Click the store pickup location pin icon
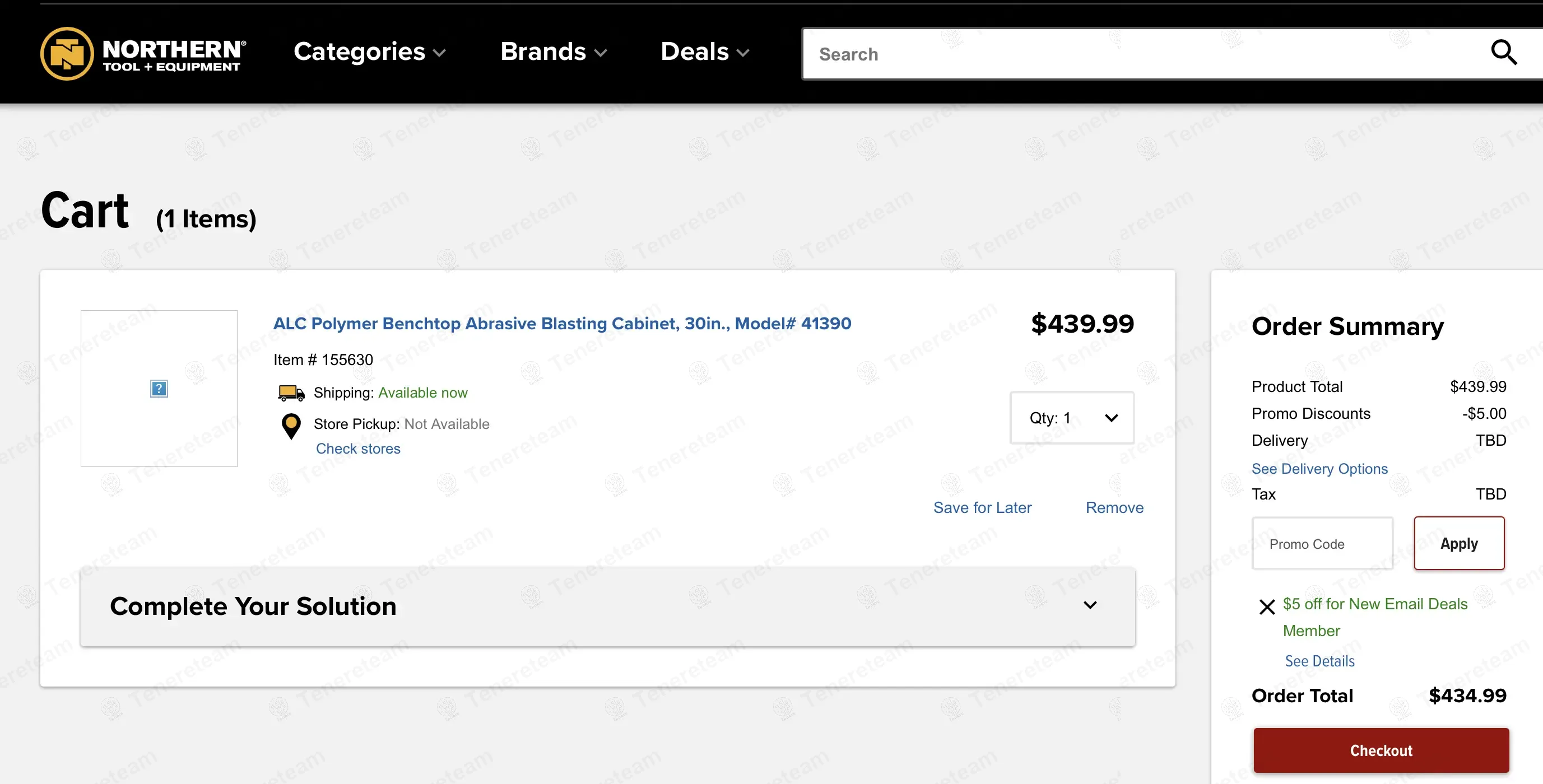This screenshot has height=784, width=1543. [x=291, y=427]
